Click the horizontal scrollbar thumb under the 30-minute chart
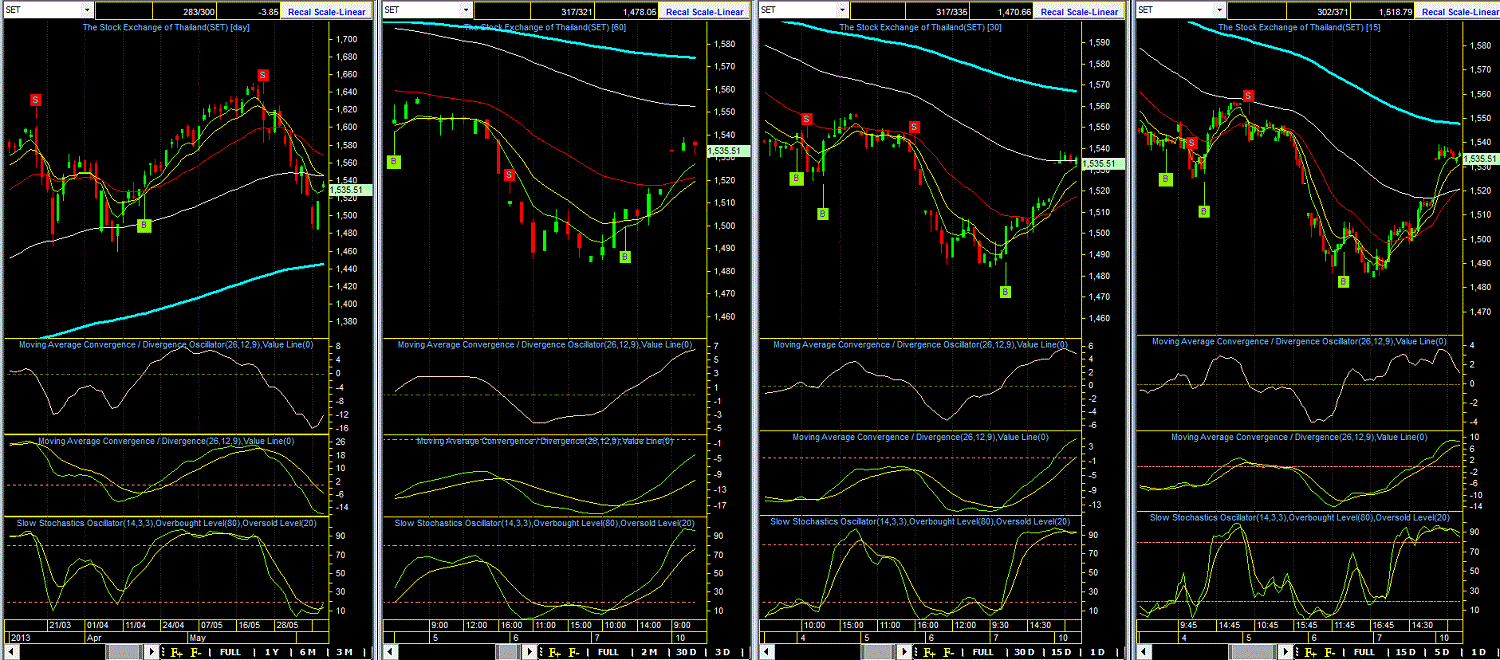Screen dimensions: 1500x660 click(879, 652)
